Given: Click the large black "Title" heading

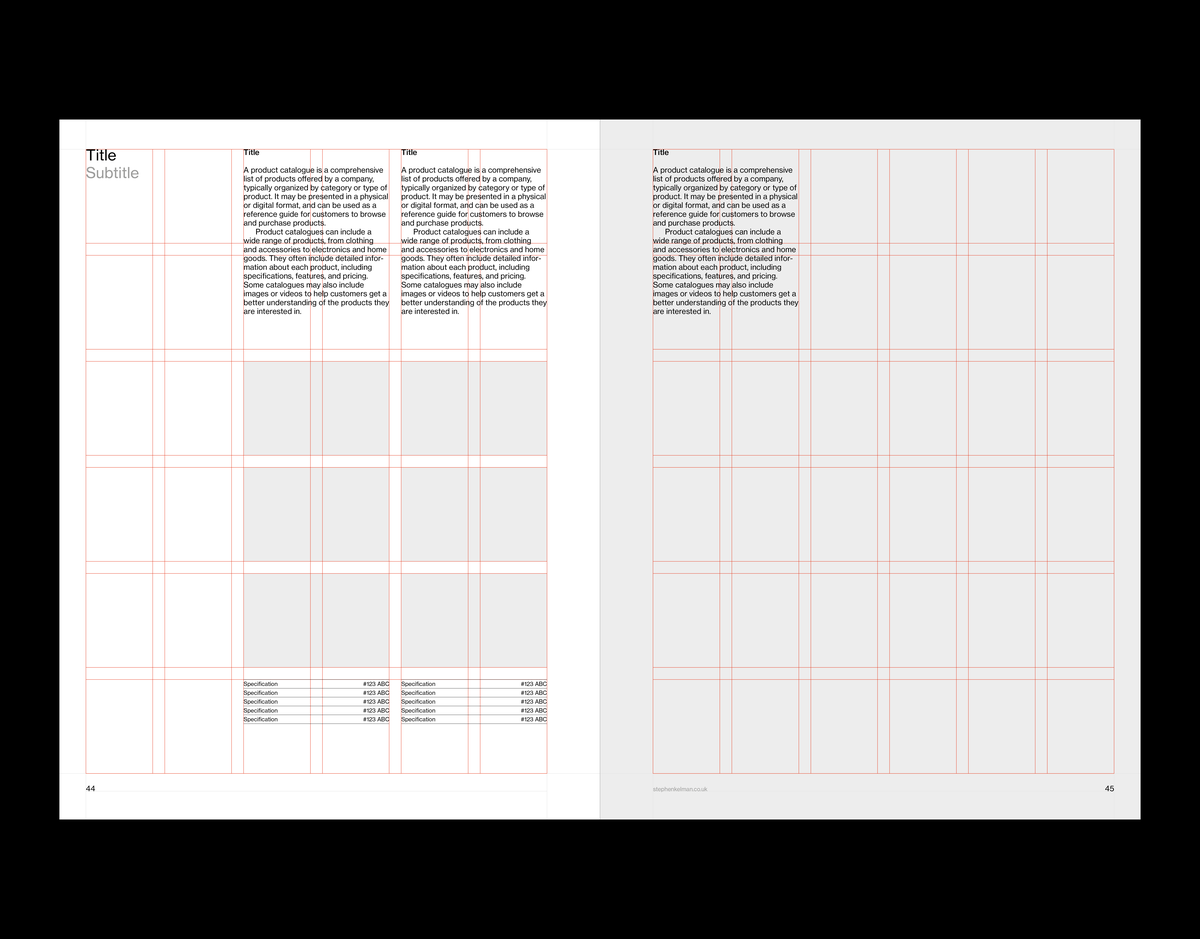Looking at the screenshot, I should 101,155.
